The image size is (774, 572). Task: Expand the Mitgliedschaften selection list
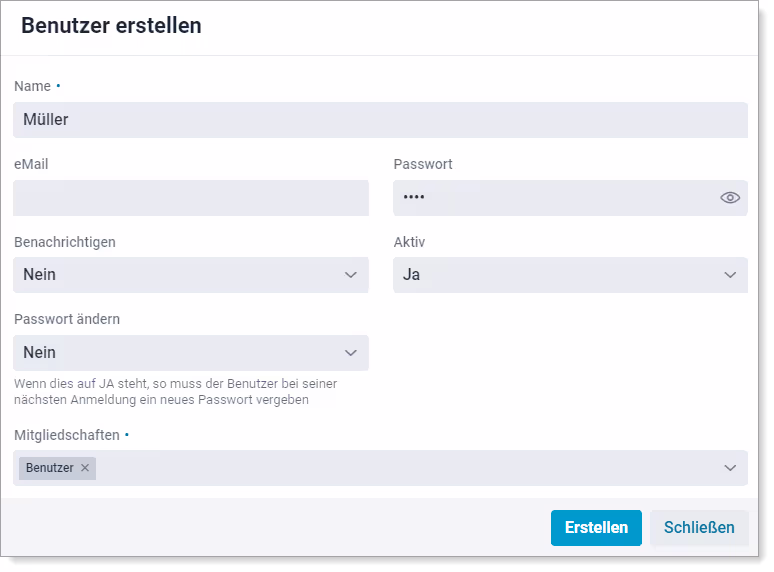(x=730, y=468)
